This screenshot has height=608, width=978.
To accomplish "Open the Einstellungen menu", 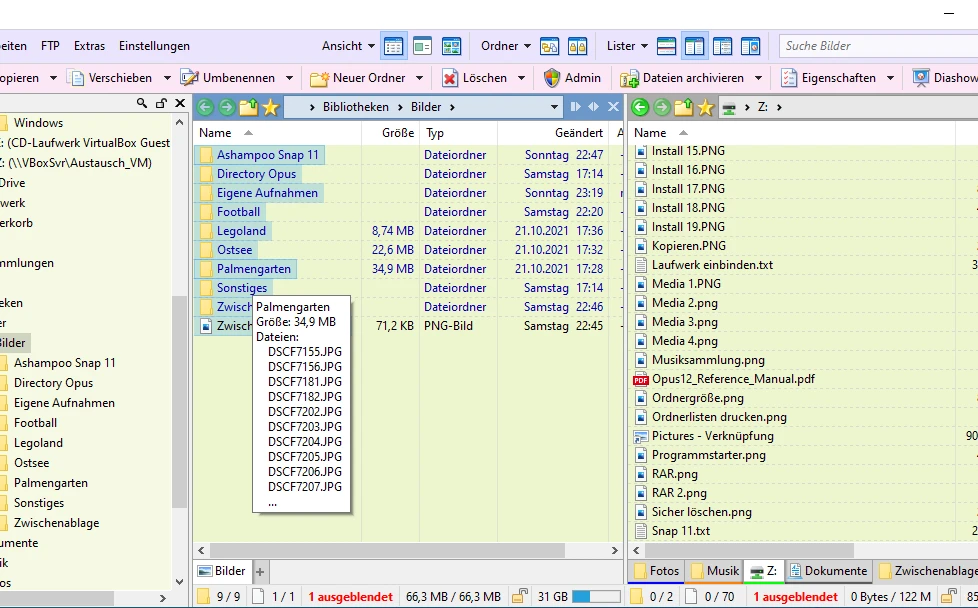I will tap(154, 46).
